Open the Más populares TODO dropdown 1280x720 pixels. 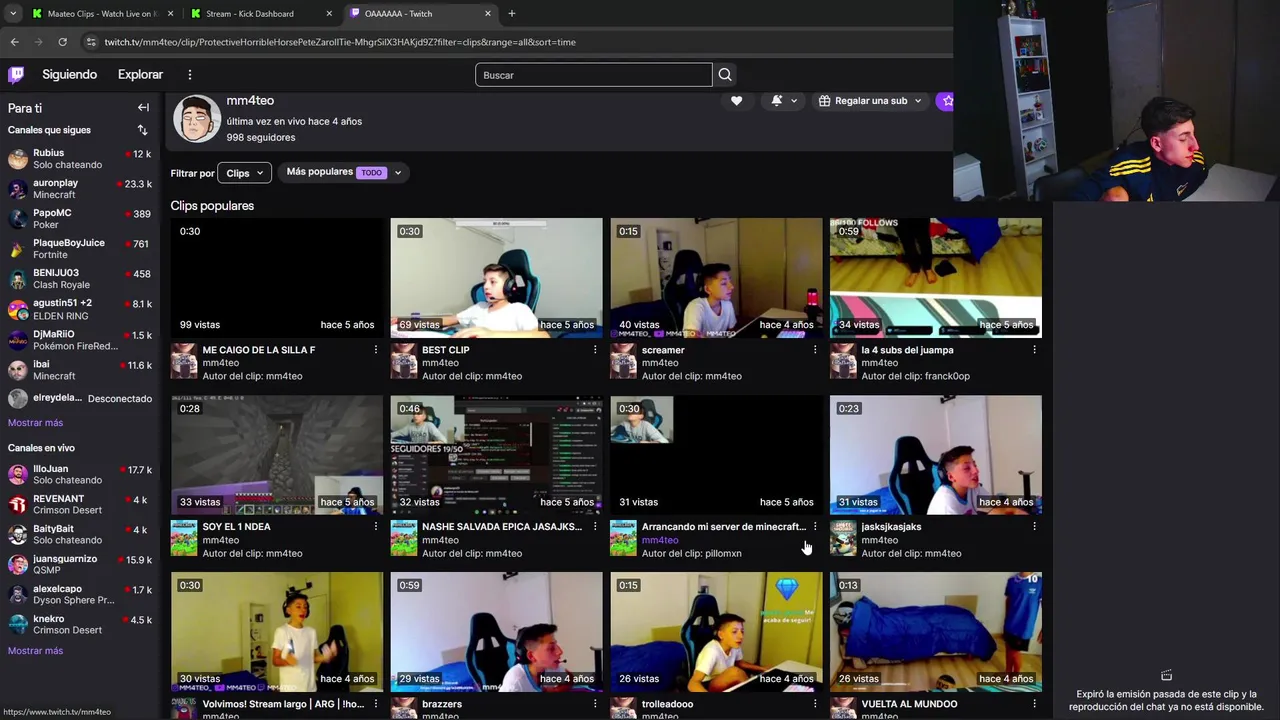[343, 172]
